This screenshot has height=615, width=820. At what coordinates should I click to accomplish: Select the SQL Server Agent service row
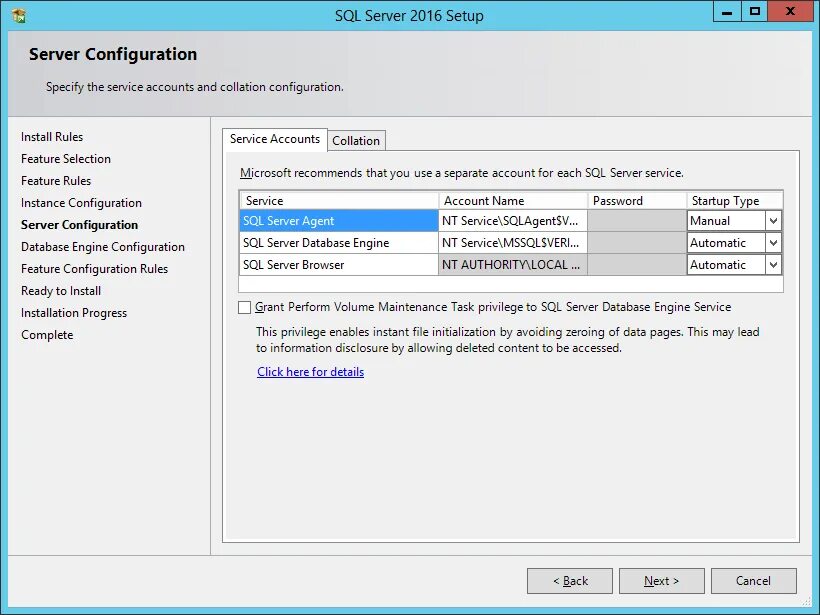pos(339,221)
